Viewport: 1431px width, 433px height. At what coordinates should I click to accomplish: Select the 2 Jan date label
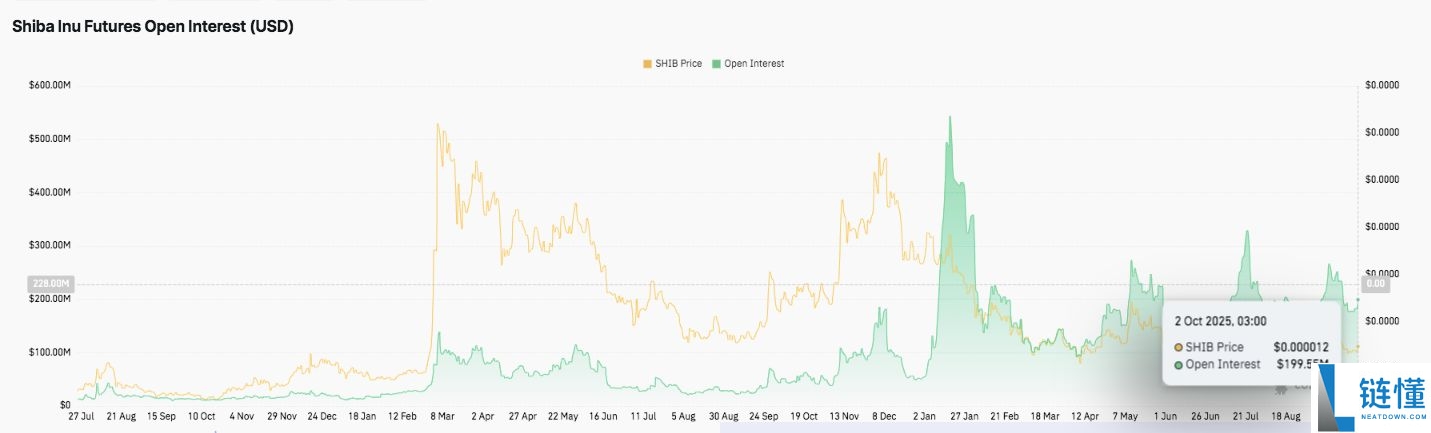(x=925, y=415)
